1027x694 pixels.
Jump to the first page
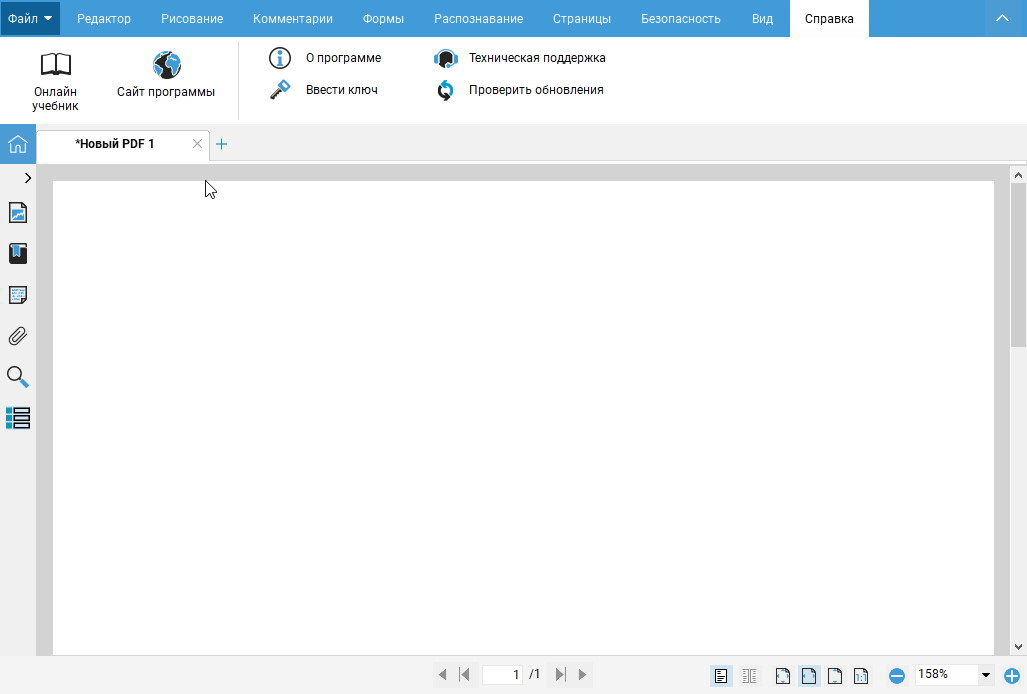[x=464, y=674]
